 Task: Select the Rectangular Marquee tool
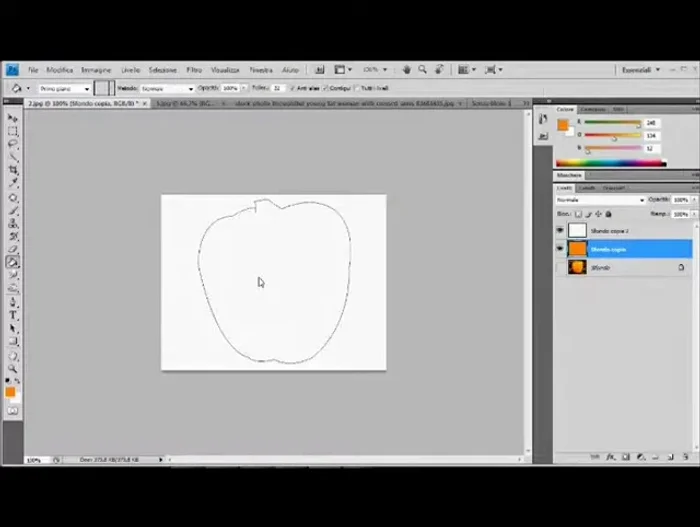(13, 131)
